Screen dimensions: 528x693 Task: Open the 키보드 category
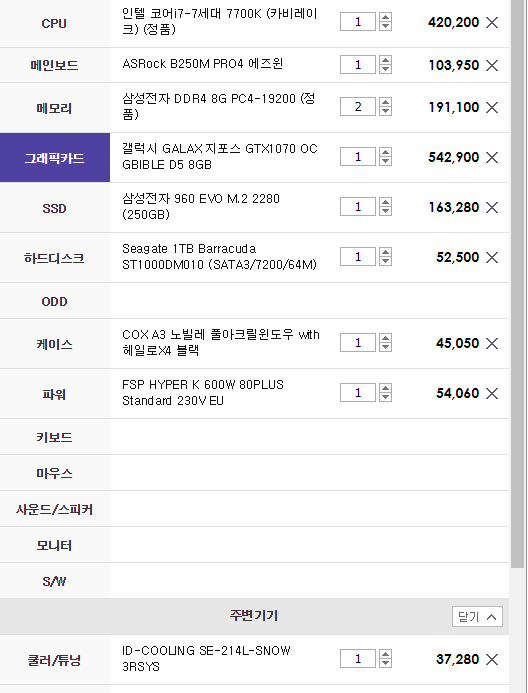(55, 437)
